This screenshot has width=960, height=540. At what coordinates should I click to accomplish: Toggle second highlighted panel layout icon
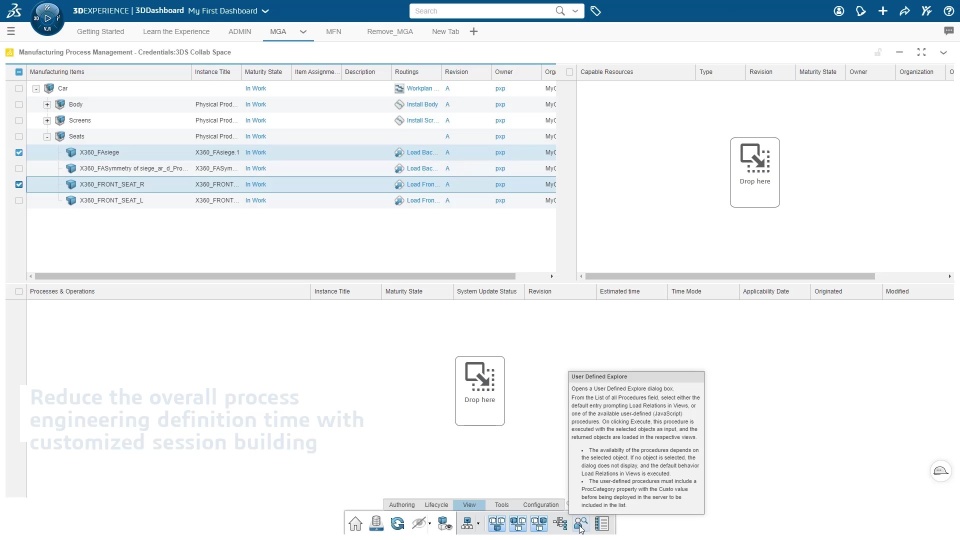click(517, 523)
